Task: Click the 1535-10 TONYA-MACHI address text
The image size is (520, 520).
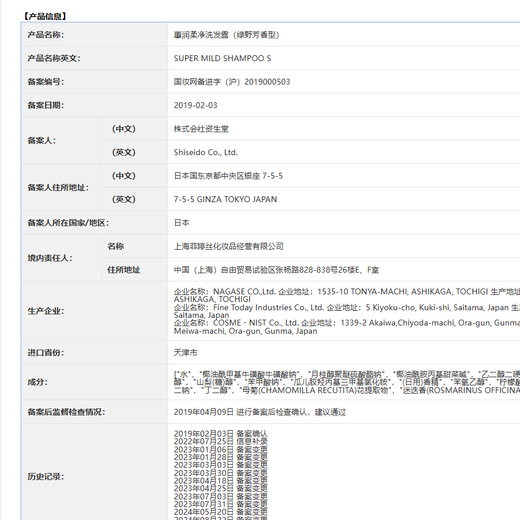Action: coord(402,292)
